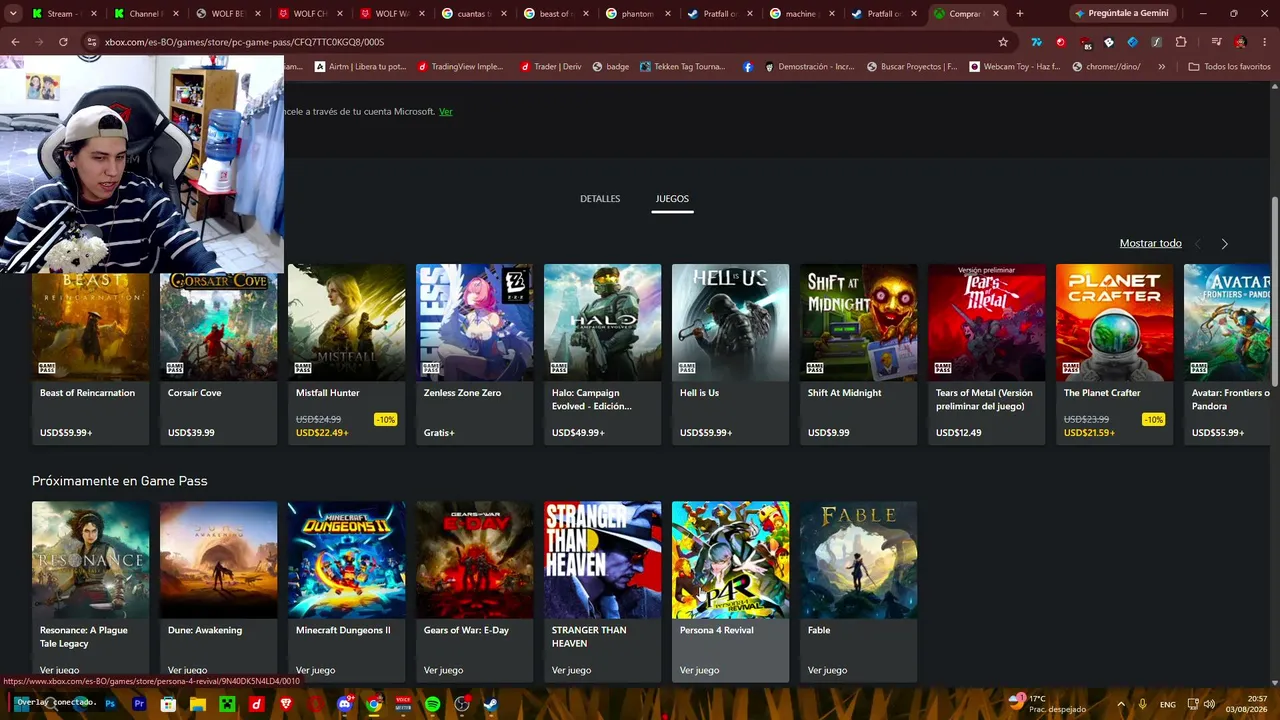1280x720 pixels.
Task: Open the 'Todos los favoritos' bookmarks folder
Action: pos(1229,67)
